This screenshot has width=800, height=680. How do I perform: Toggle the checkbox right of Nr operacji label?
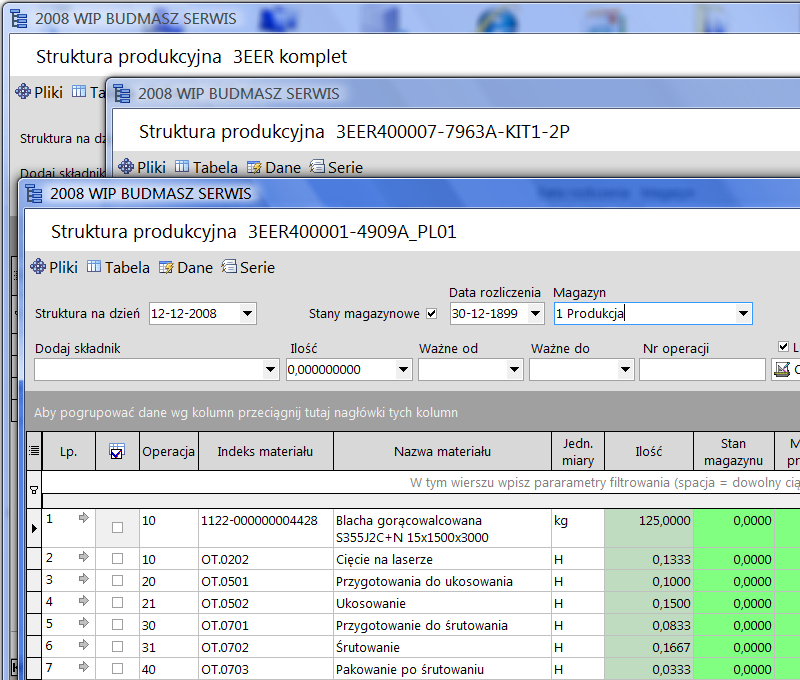coord(784,347)
